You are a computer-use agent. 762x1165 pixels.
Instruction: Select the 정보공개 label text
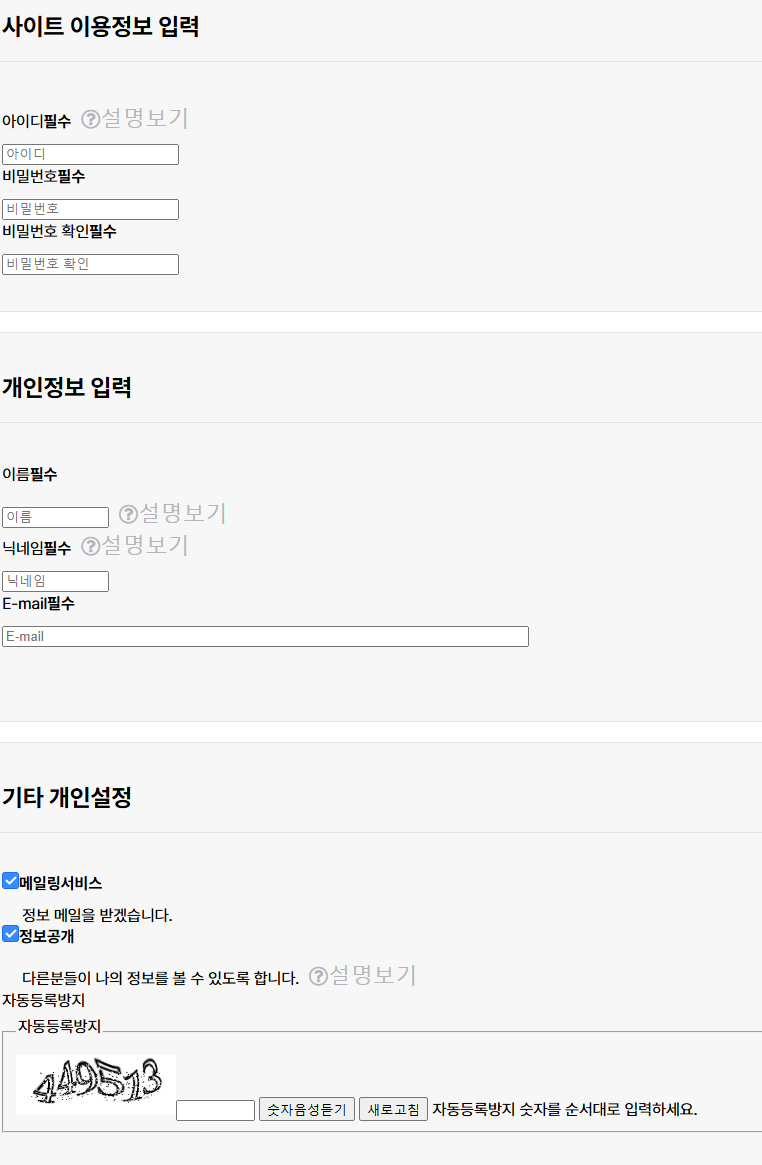coord(47,936)
